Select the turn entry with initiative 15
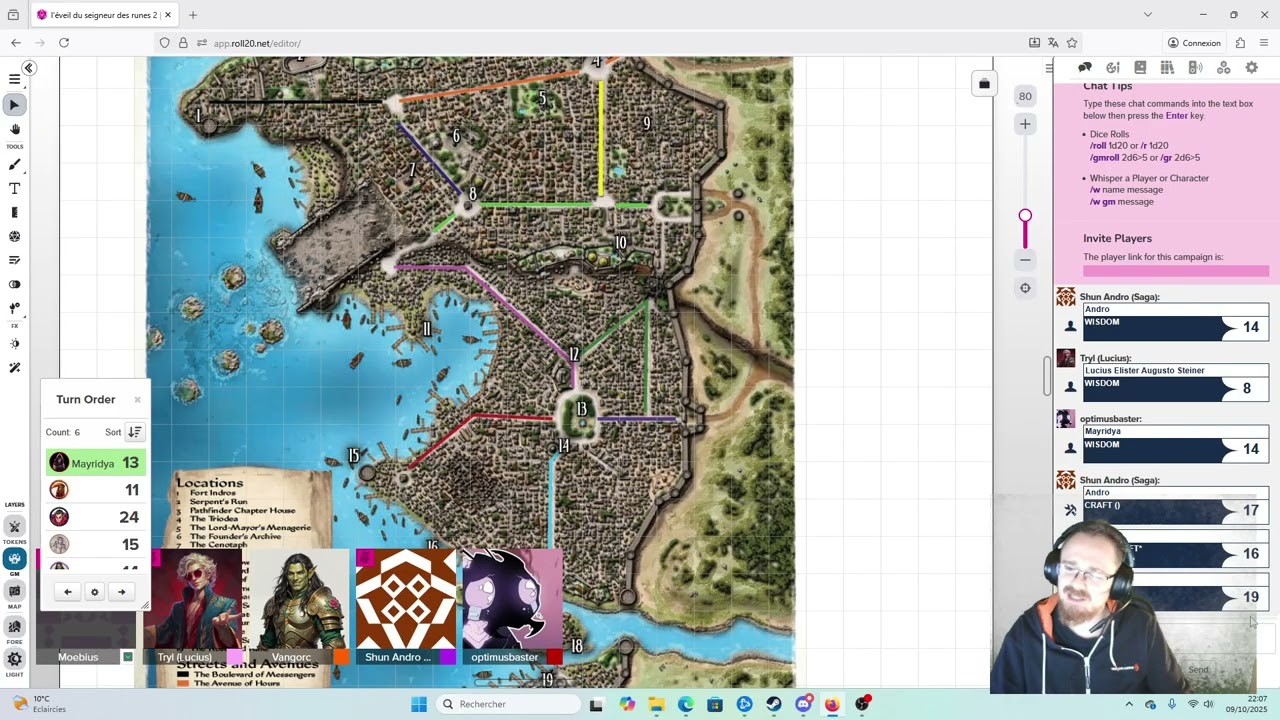Viewport: 1280px width, 720px height. tap(96, 544)
